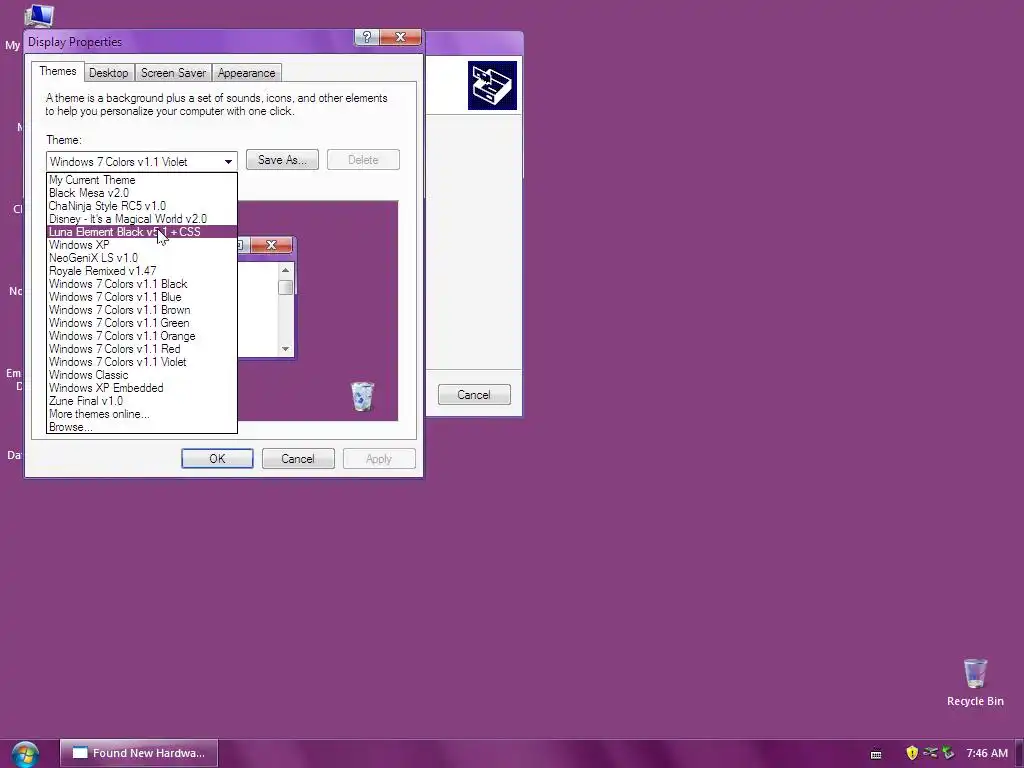Click Cancel in Display Properties

[298, 458]
